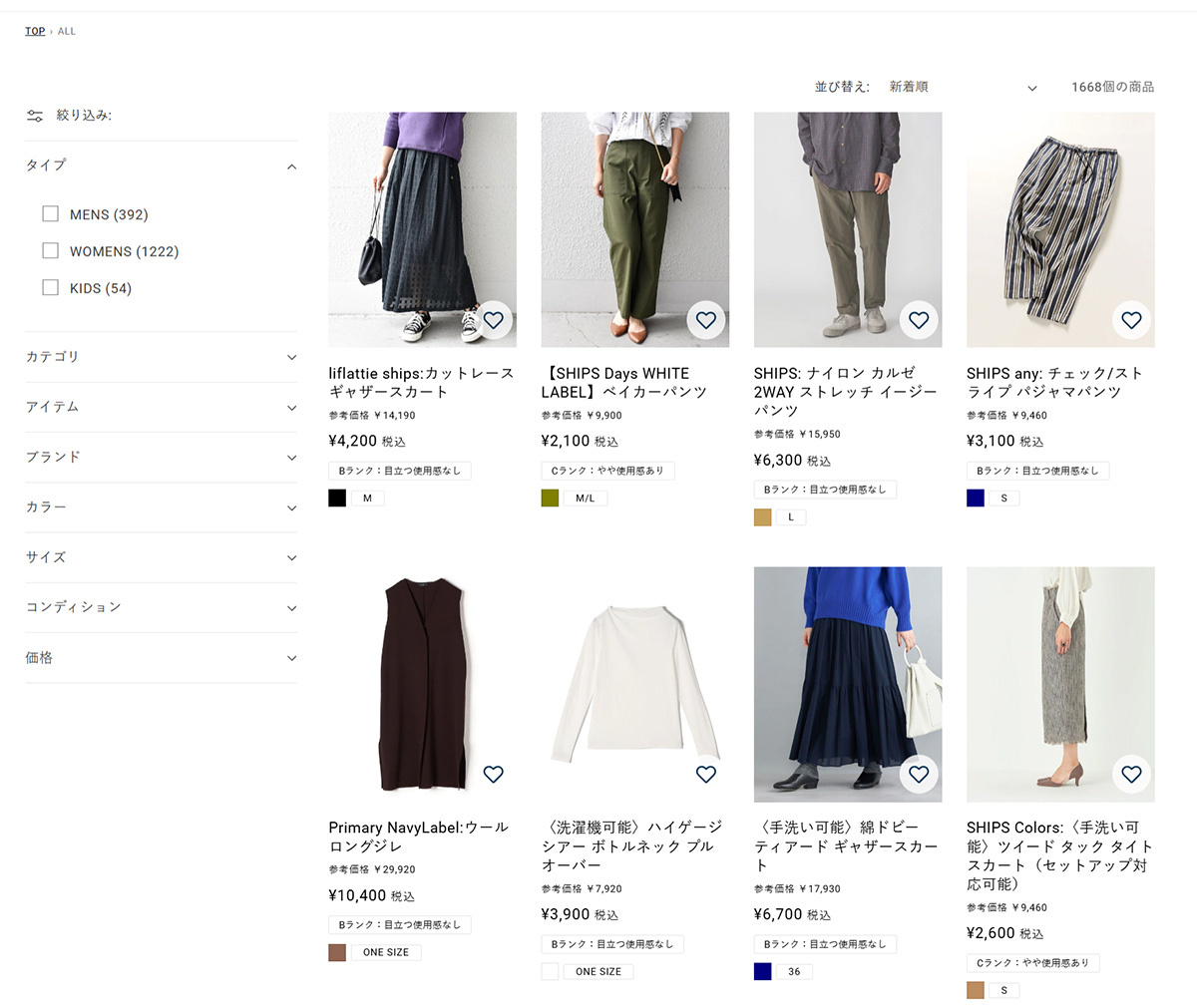Viewport: 1197px width, 1008px height.
Task: Click size M tag on lace skirt
Action: coord(367,499)
